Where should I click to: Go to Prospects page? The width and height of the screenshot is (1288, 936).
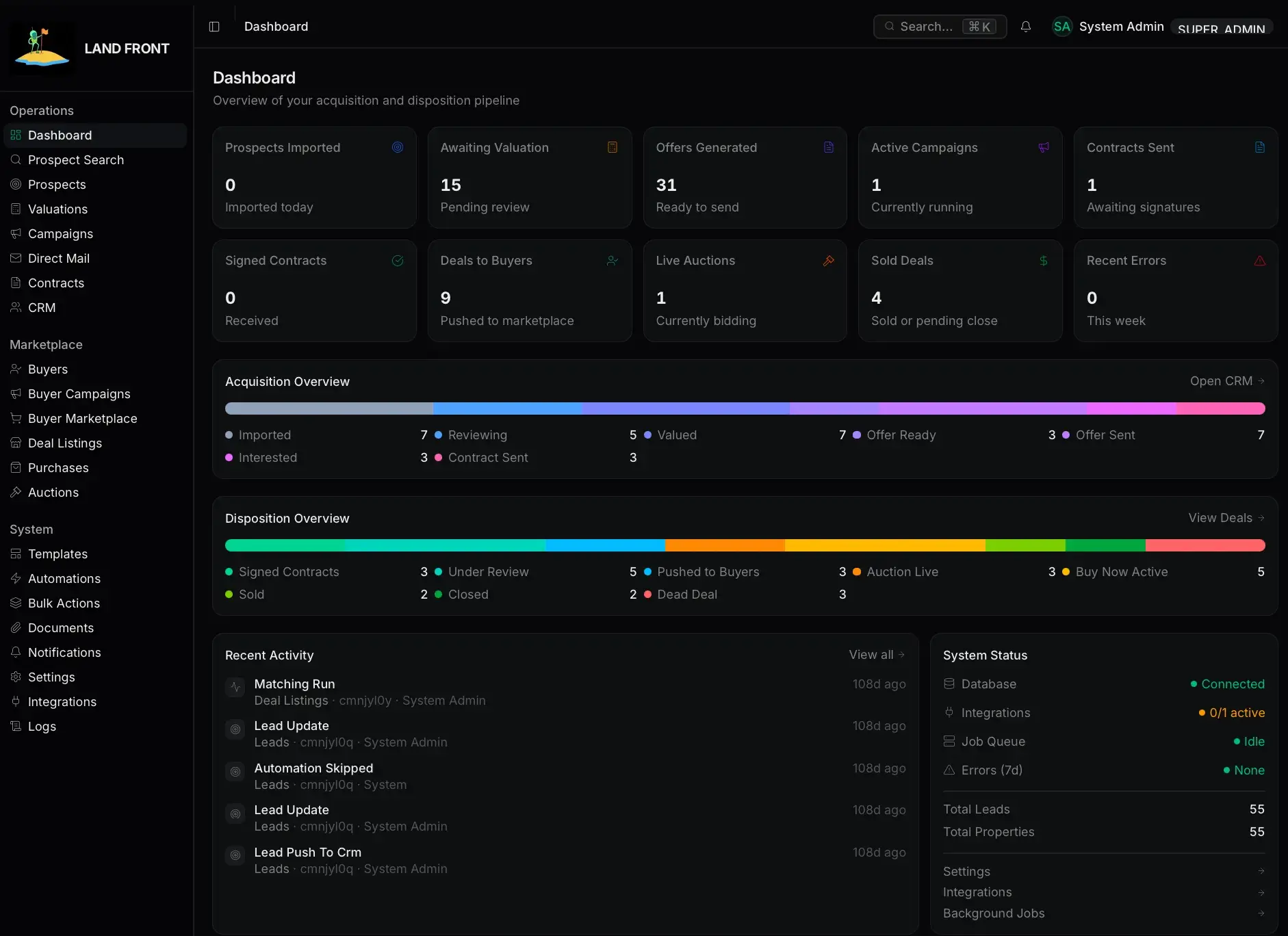95,185
